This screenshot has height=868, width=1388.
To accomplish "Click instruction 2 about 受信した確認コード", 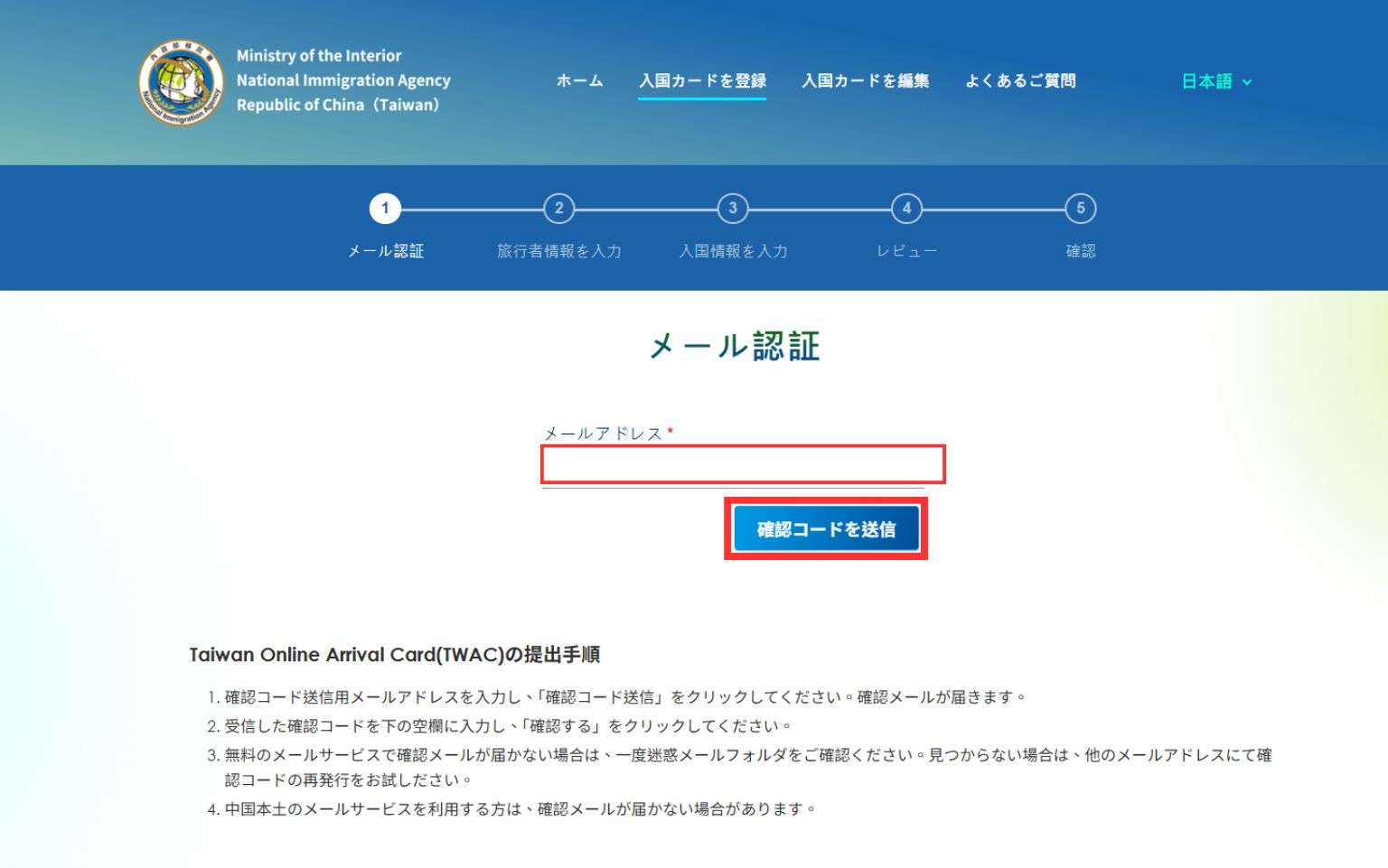I will pyautogui.click(x=510, y=726).
